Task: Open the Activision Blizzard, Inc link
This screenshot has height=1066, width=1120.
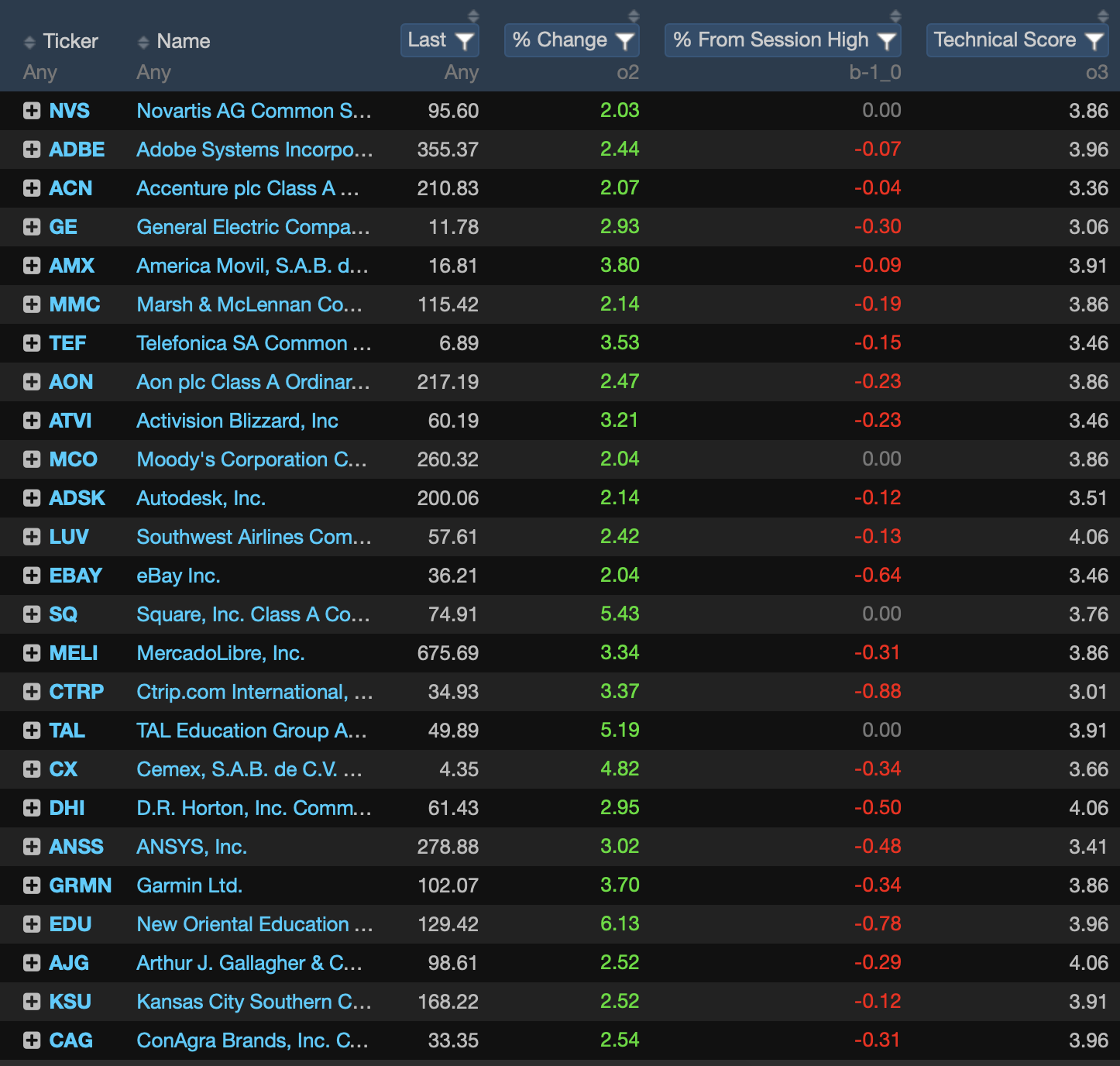Action: 238,421
